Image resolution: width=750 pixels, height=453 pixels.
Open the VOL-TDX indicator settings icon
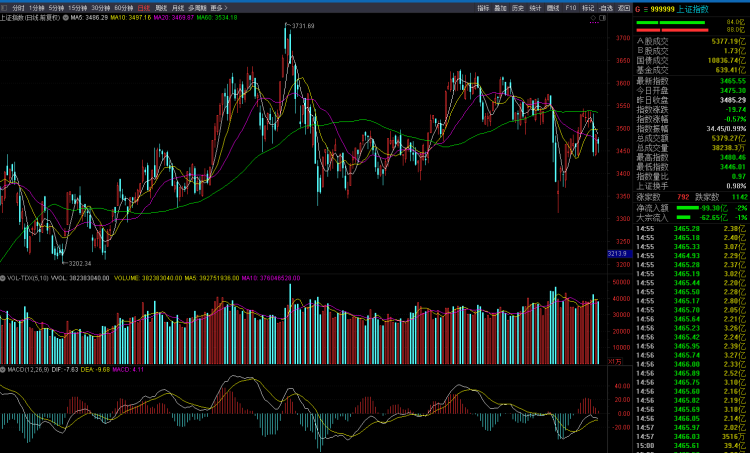(x=3, y=278)
